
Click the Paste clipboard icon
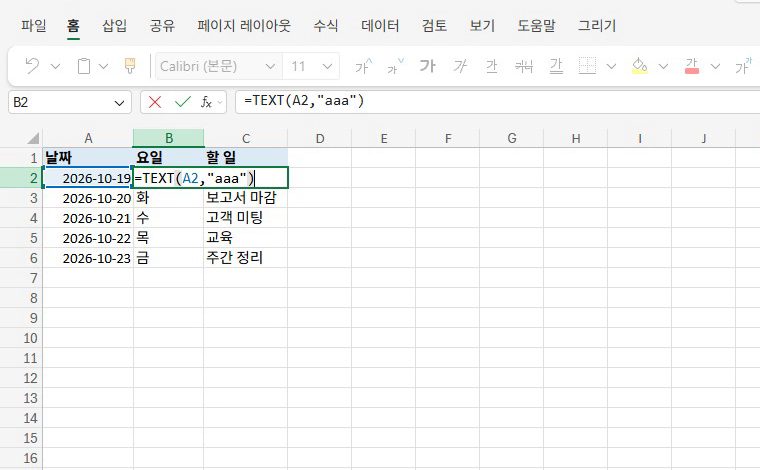point(84,65)
